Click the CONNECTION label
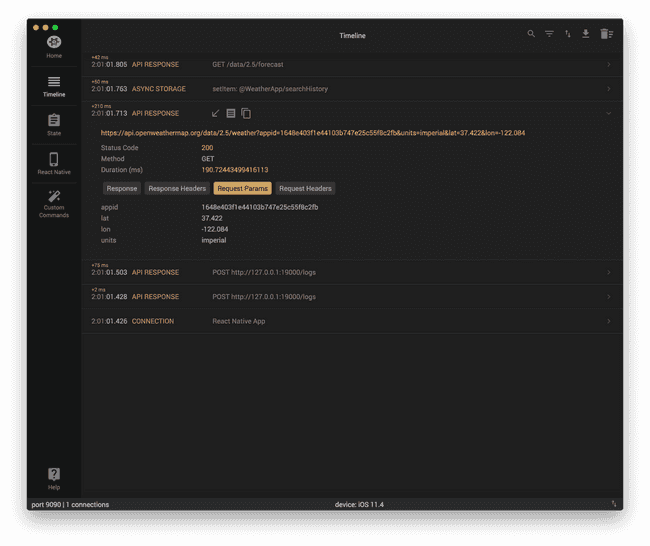The width and height of the screenshot is (650, 546). tap(153, 321)
